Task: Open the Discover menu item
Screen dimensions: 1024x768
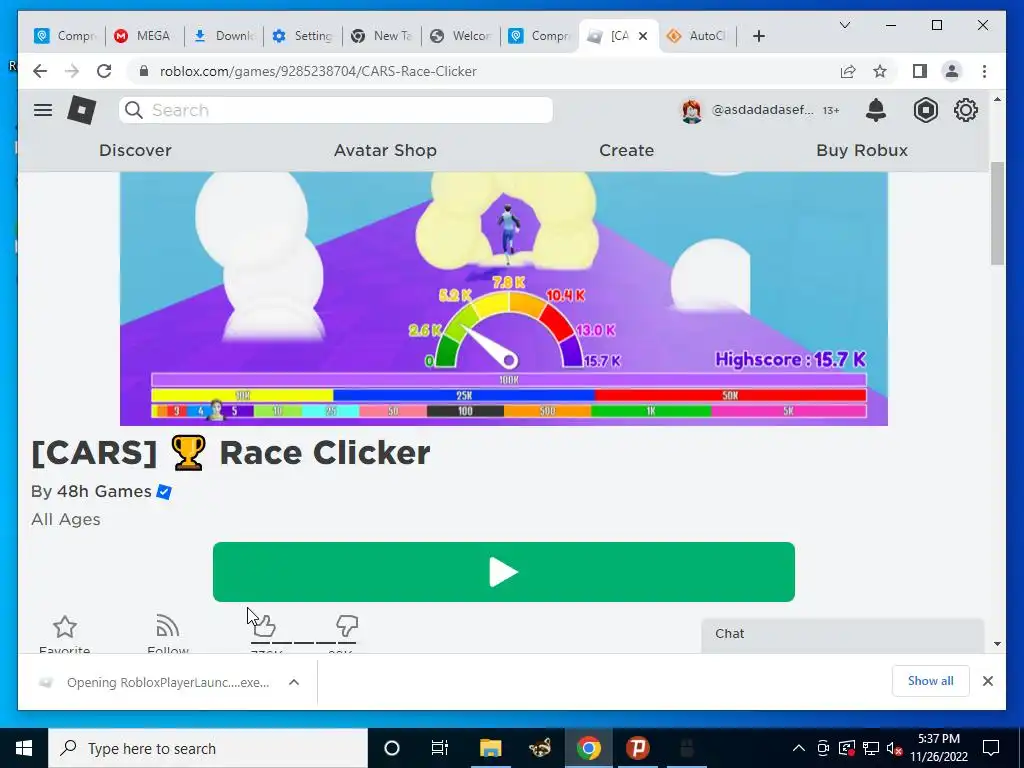Action: coord(135,150)
